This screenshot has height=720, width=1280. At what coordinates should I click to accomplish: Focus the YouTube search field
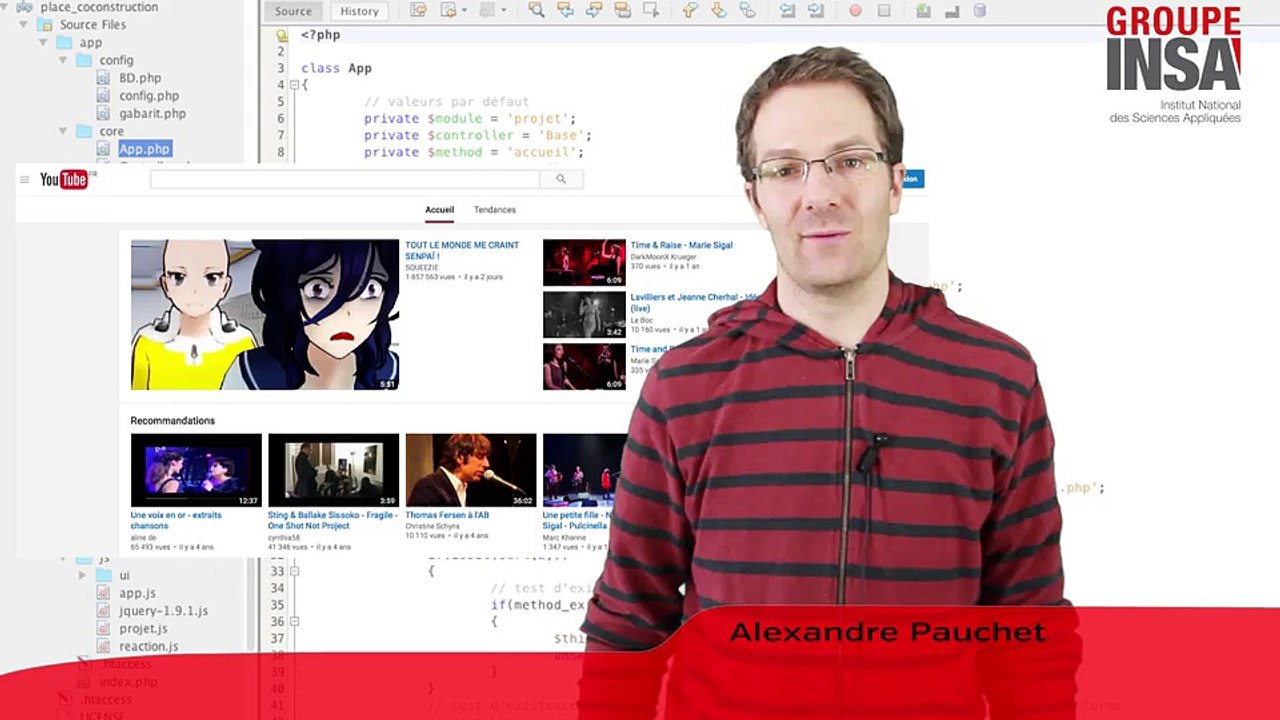(x=345, y=179)
